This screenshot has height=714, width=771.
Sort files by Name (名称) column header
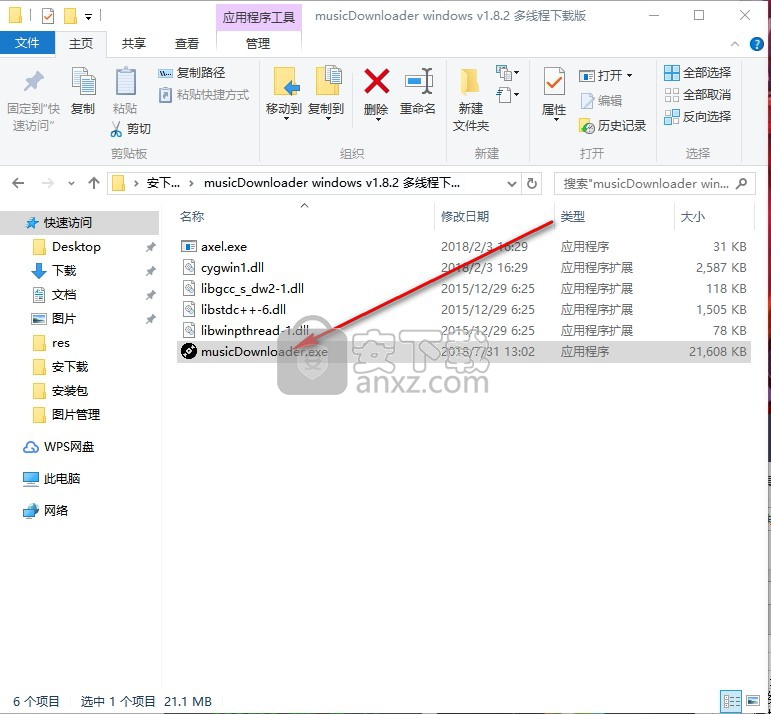click(x=192, y=217)
